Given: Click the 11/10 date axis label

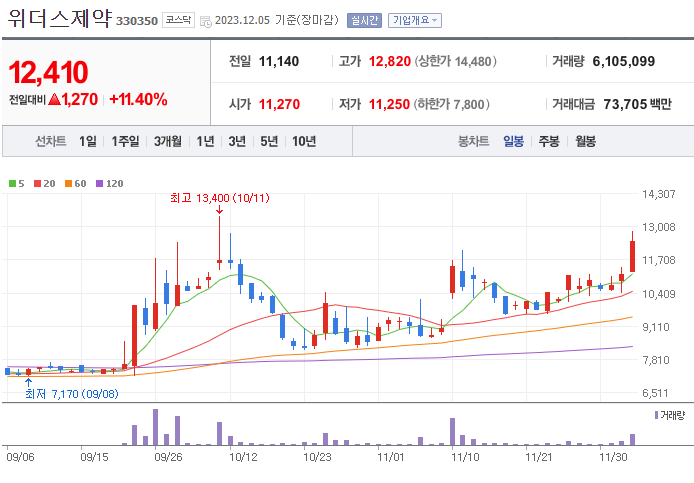Looking at the screenshot, I should click(465, 457).
